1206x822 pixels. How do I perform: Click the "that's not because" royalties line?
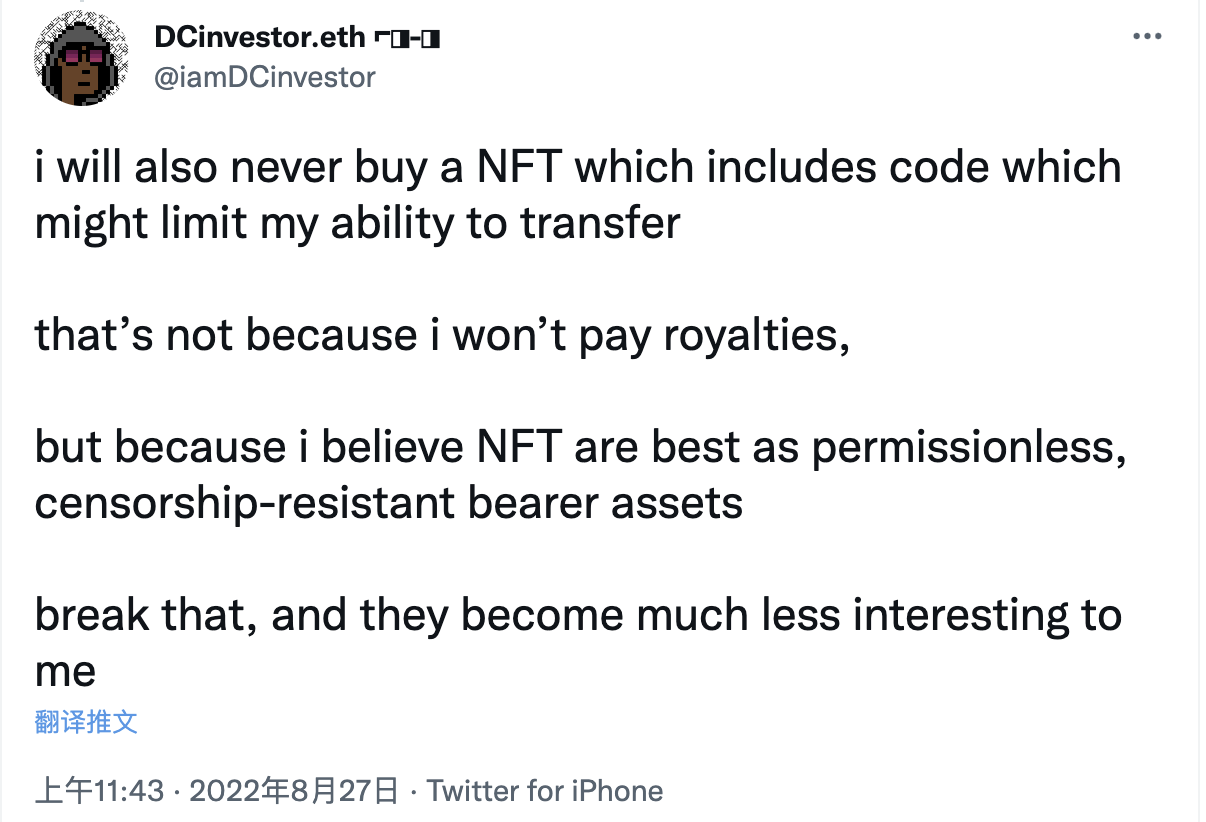pos(442,336)
